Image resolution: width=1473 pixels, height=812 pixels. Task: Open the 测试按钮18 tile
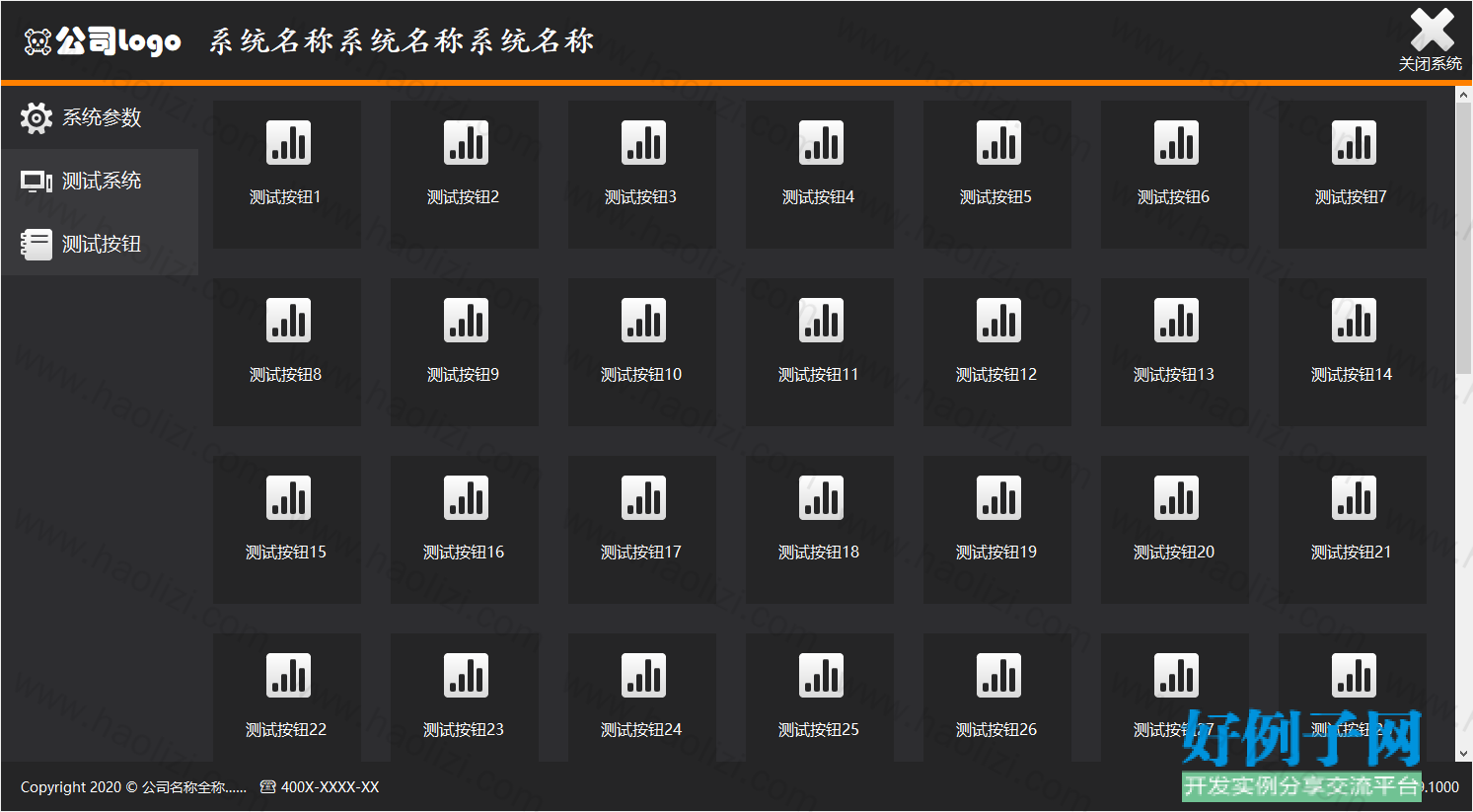(x=820, y=529)
